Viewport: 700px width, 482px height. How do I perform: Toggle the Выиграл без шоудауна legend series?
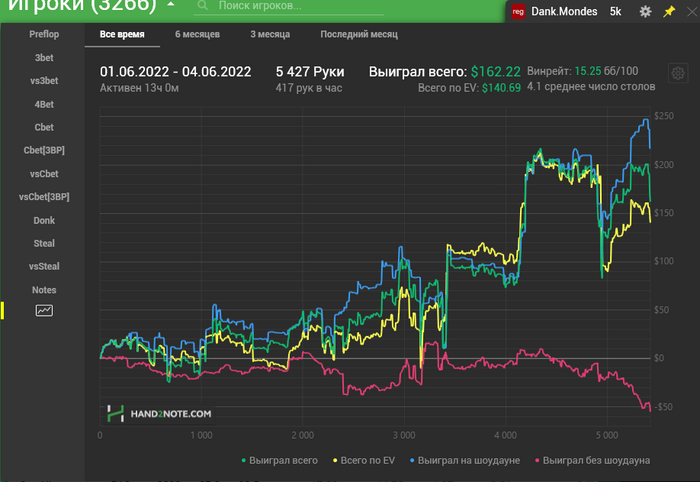[x=592, y=460]
